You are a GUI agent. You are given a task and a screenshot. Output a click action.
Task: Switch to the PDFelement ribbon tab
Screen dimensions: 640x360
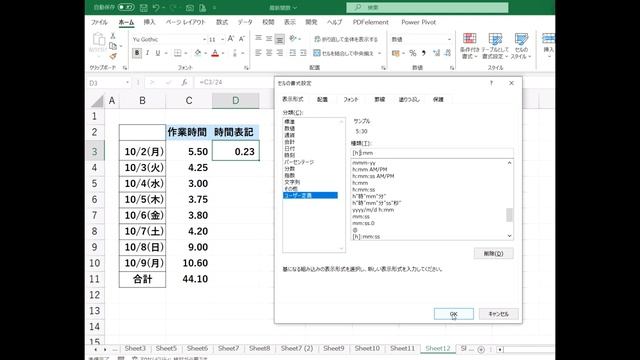[x=371, y=22]
